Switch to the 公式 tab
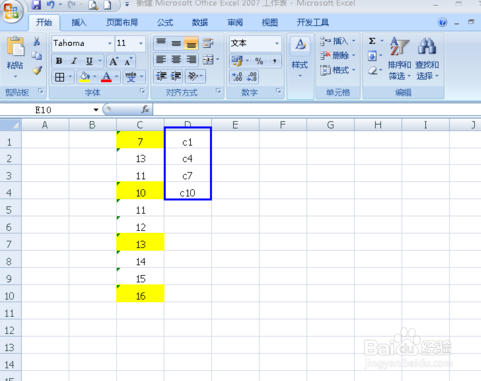Screen dimensions: 481x381 165,22
